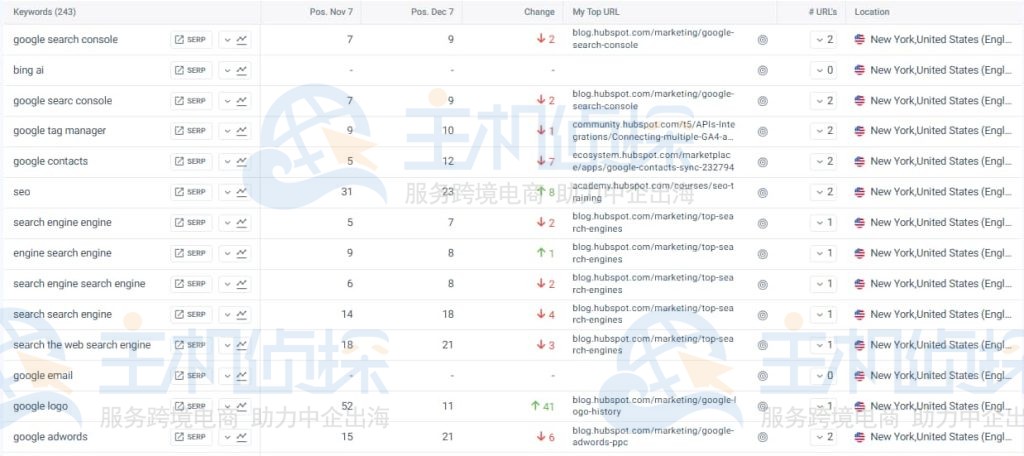Click target icon in google adwords row

(x=762, y=437)
